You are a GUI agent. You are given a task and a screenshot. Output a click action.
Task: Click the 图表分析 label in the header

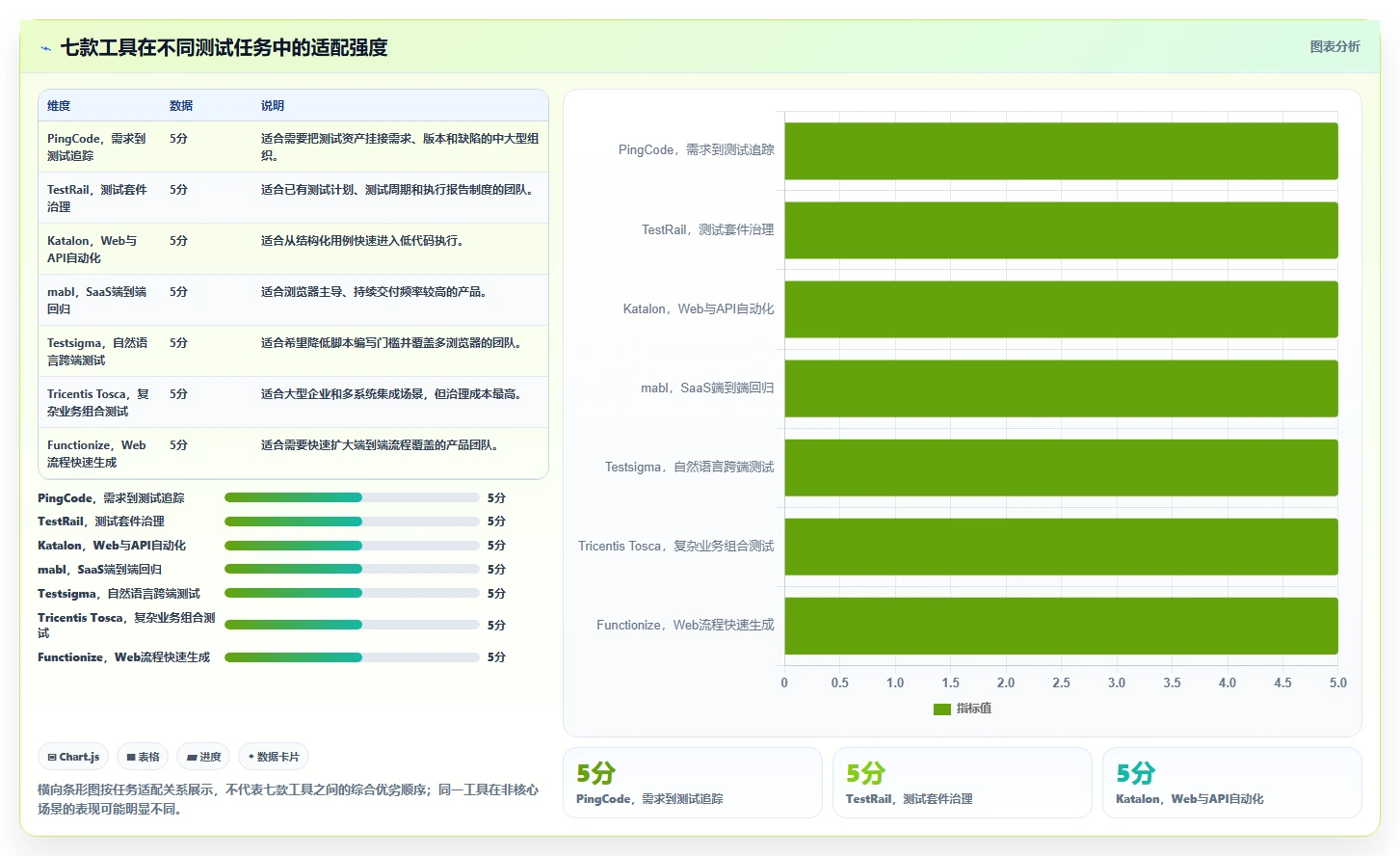tap(1334, 46)
